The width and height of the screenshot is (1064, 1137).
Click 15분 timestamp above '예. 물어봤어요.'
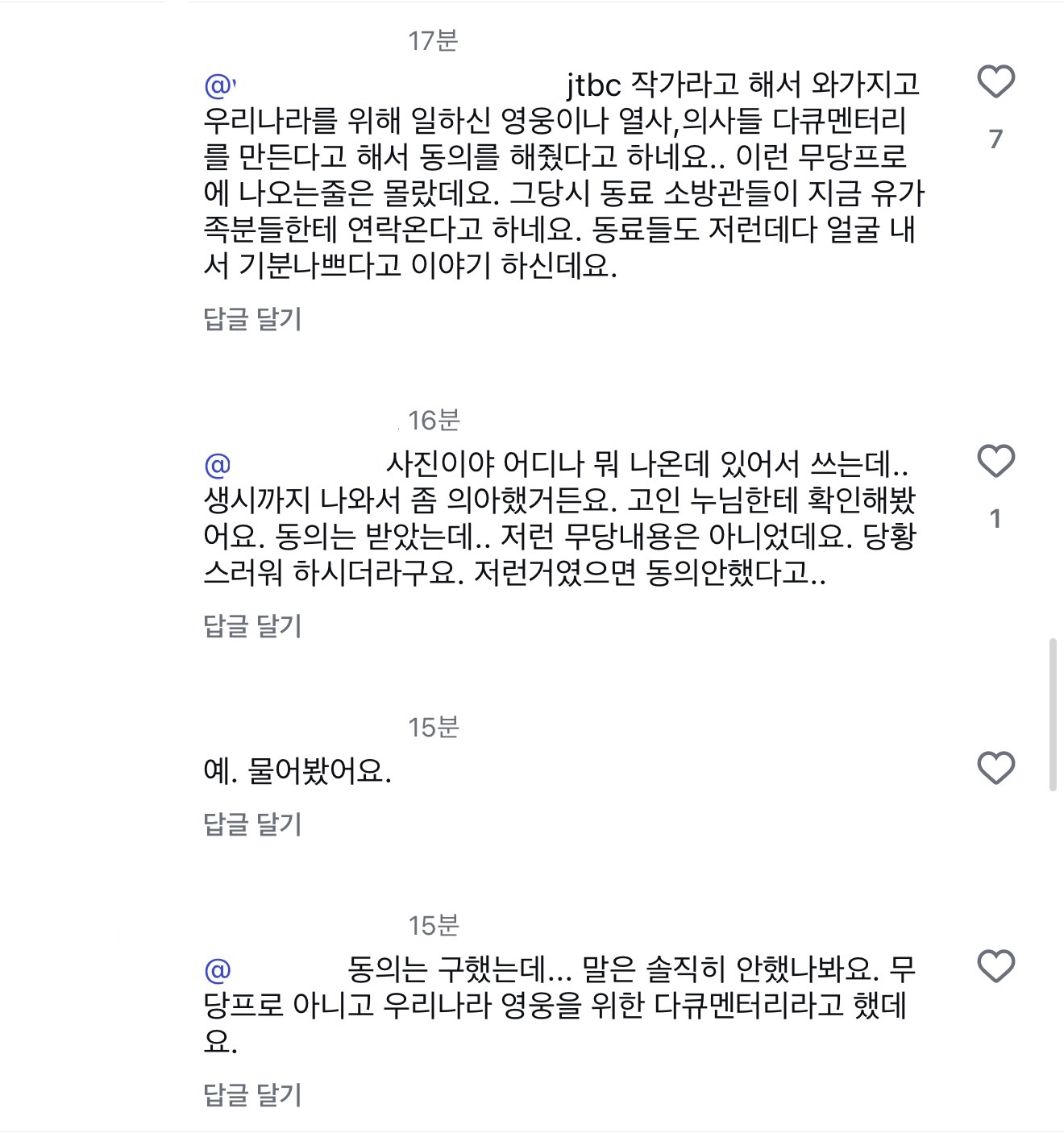pyautogui.click(x=434, y=728)
